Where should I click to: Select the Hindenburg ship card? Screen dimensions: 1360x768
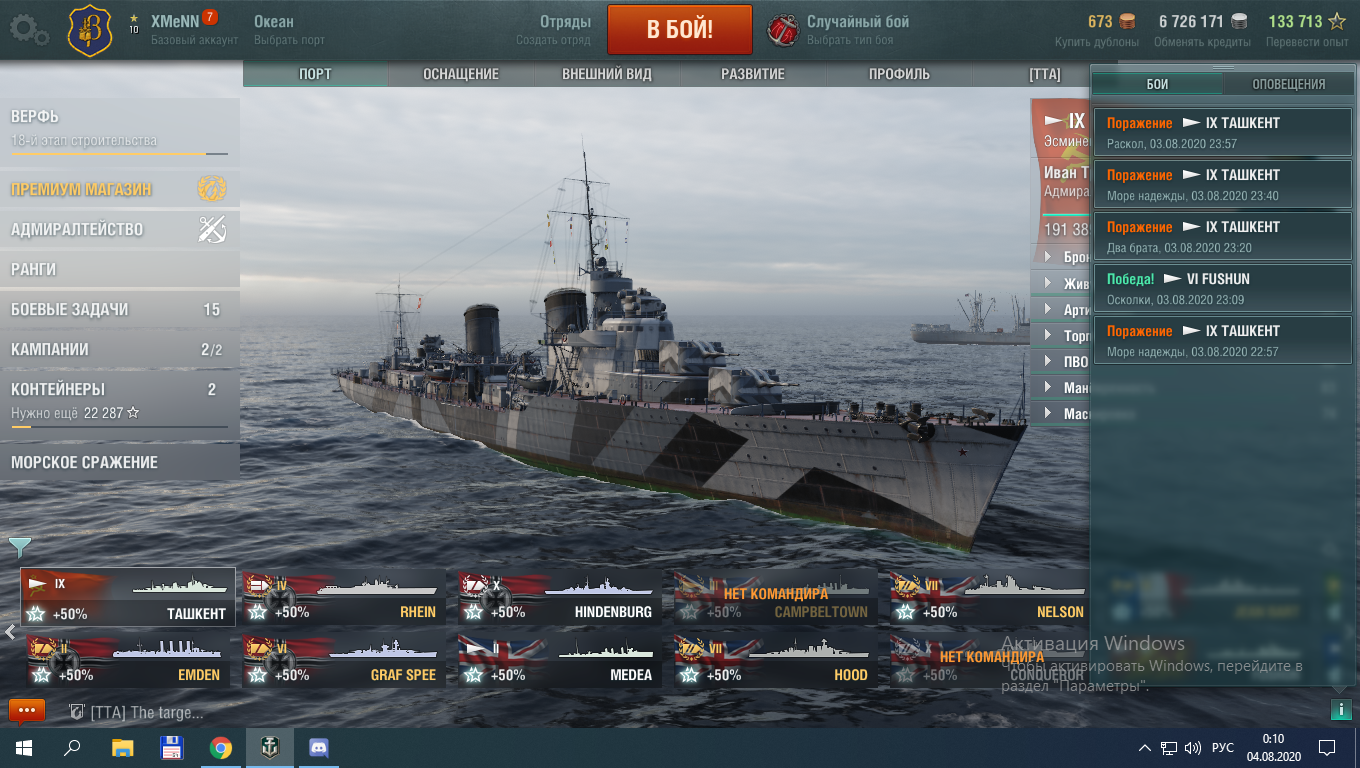pyautogui.click(x=556, y=599)
